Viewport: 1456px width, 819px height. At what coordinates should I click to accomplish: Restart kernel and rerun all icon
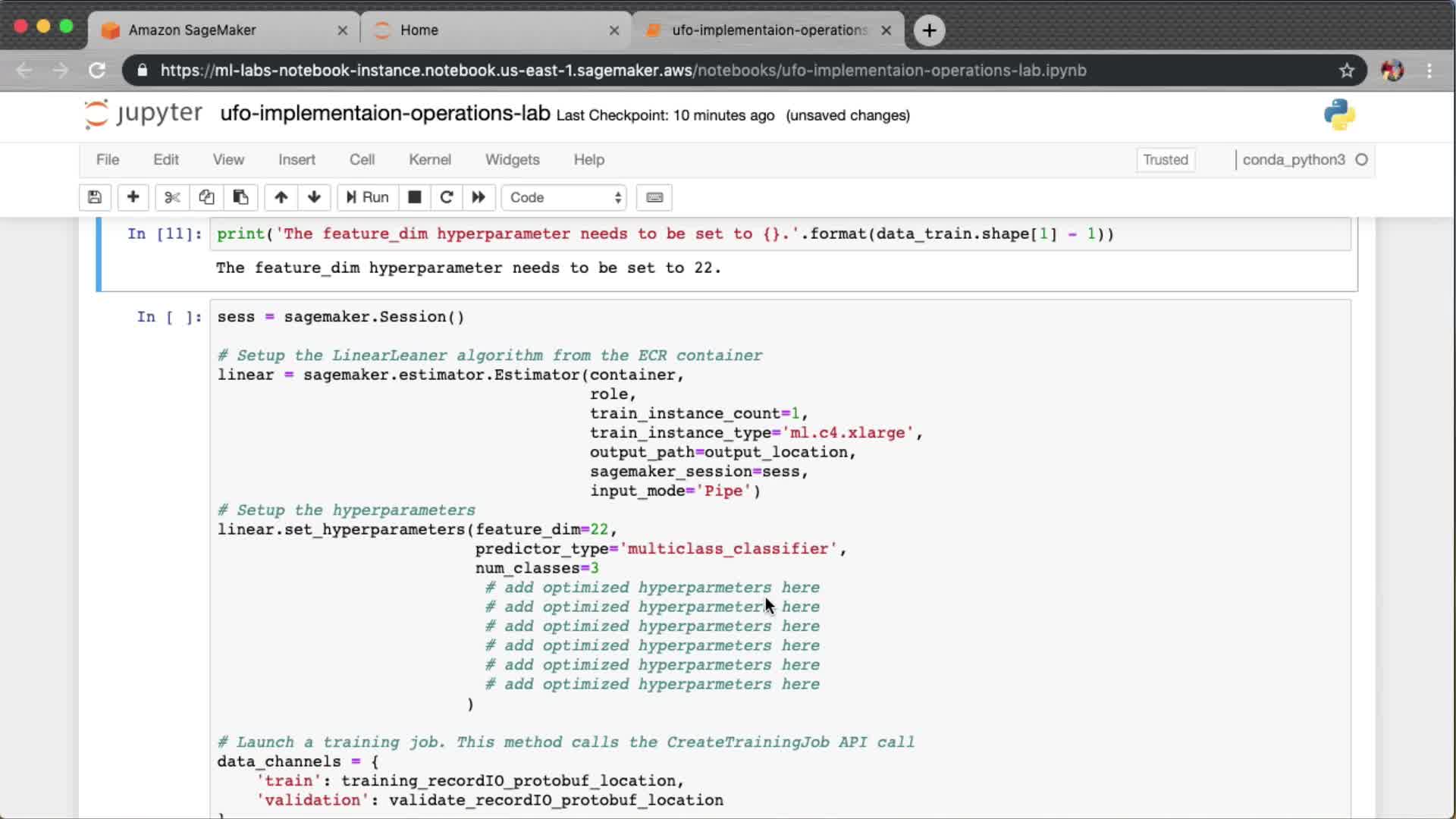click(x=479, y=197)
